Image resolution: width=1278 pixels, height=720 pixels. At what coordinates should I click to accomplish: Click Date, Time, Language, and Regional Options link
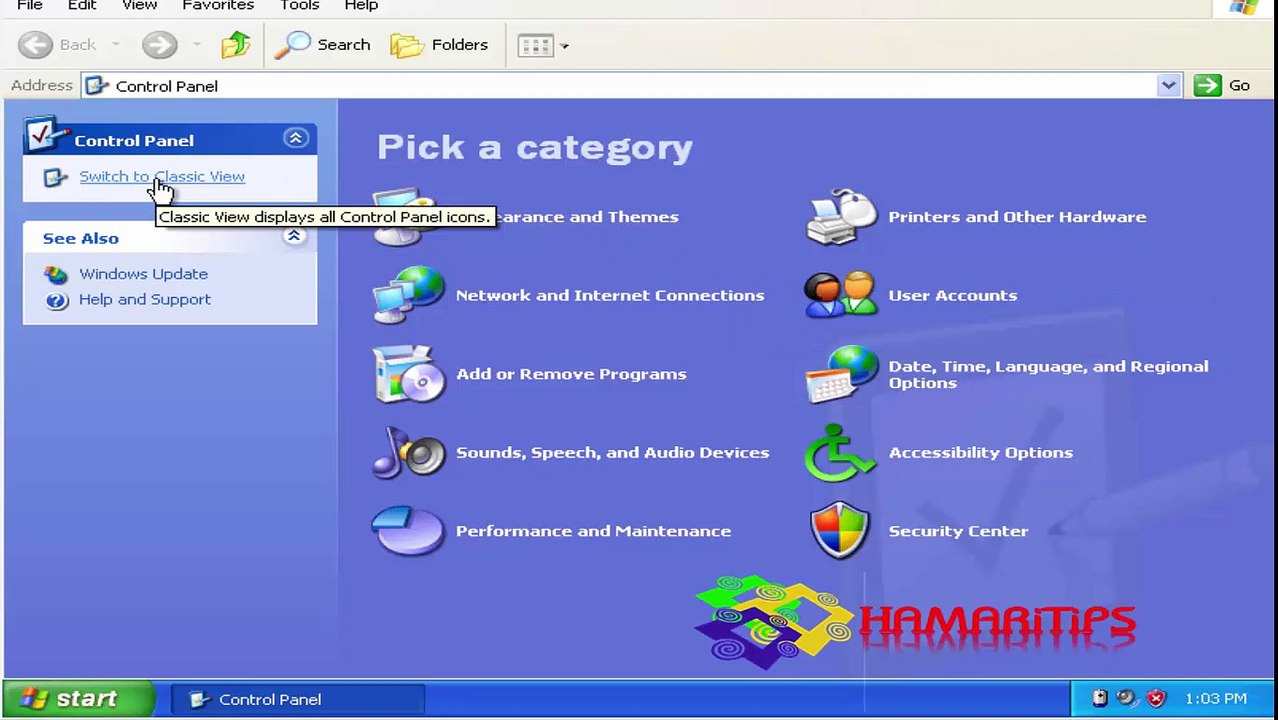1048,374
